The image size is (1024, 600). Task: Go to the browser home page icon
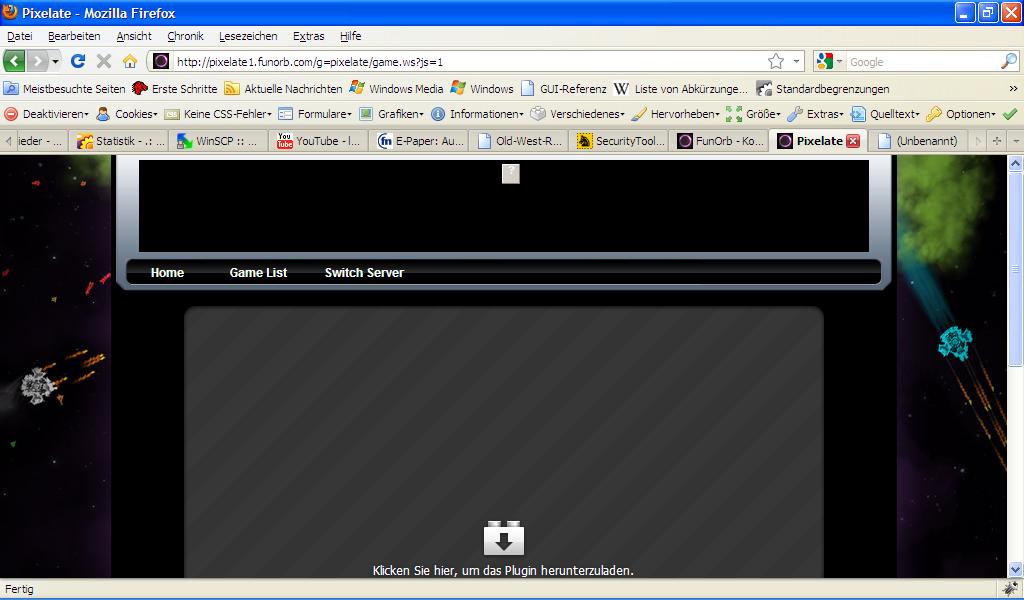tap(129, 61)
